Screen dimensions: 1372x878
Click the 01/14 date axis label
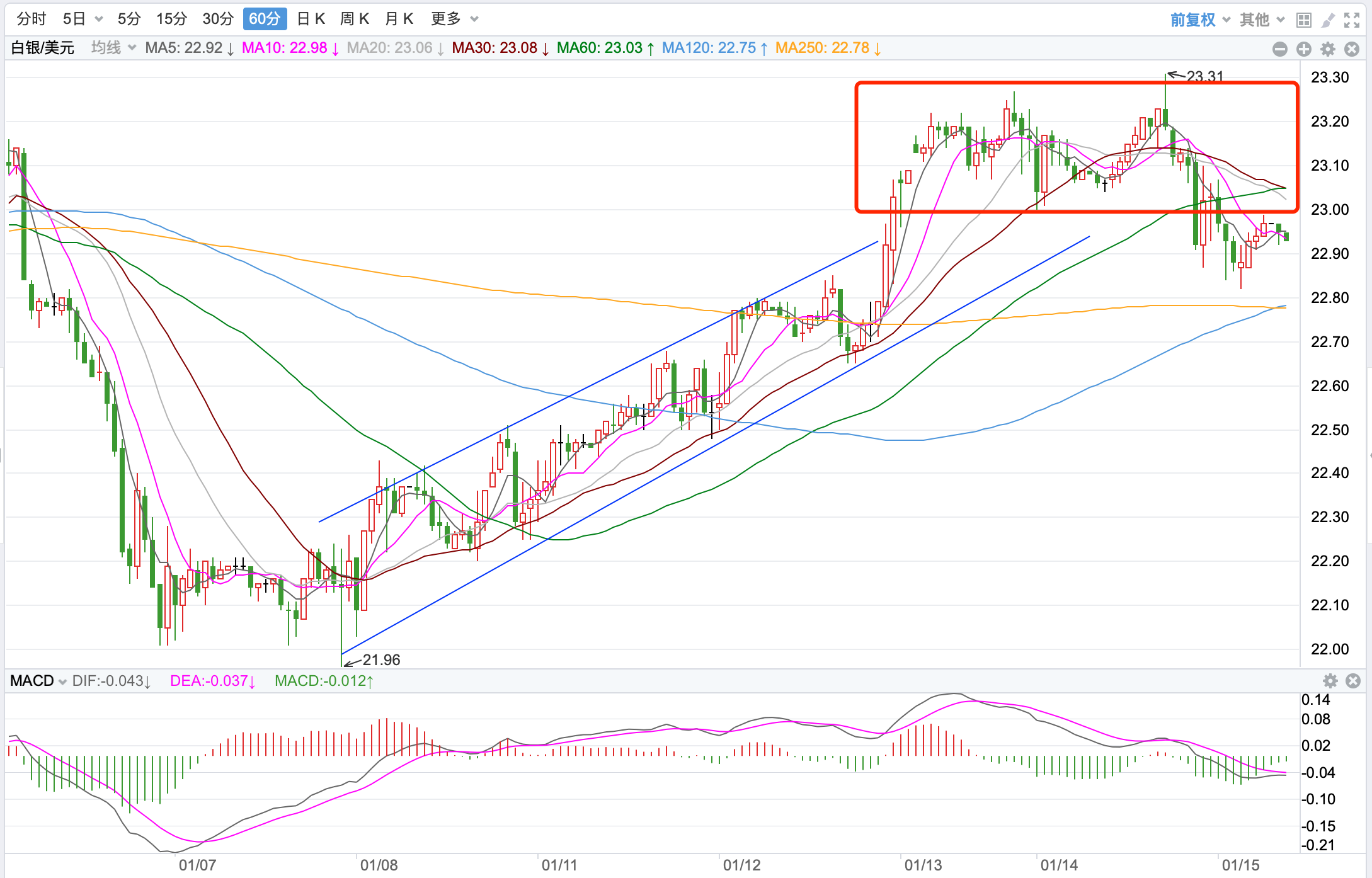[1059, 865]
